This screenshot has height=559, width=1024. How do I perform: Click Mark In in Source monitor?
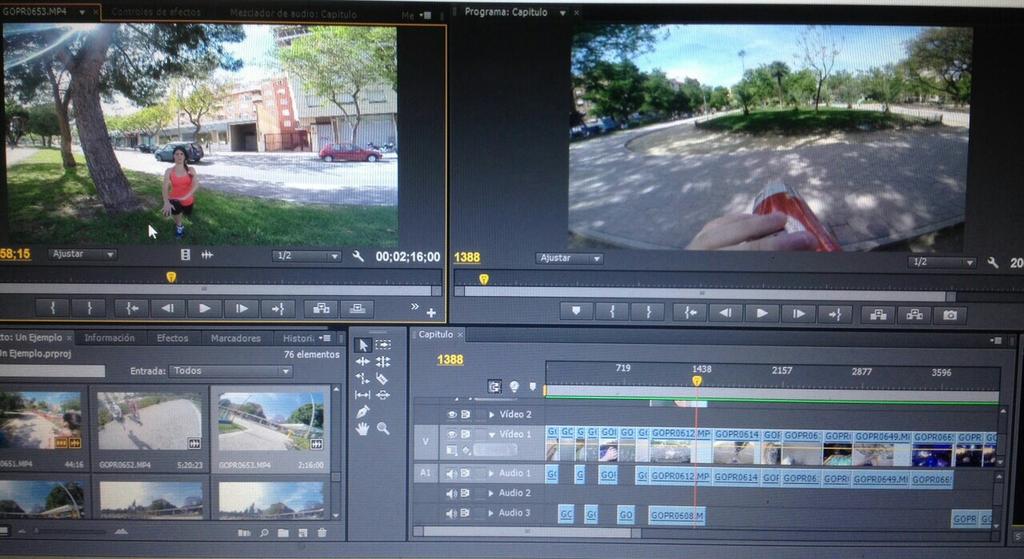(52, 308)
